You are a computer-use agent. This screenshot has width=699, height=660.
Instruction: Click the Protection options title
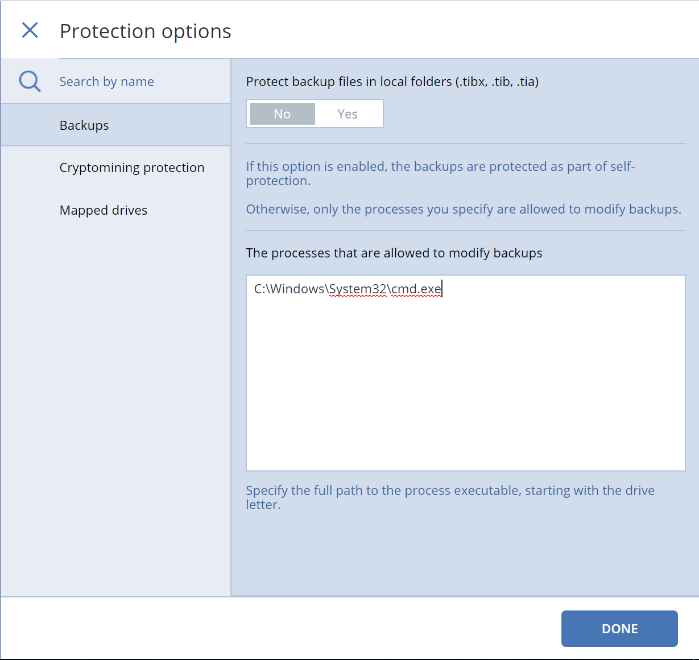[x=145, y=31]
